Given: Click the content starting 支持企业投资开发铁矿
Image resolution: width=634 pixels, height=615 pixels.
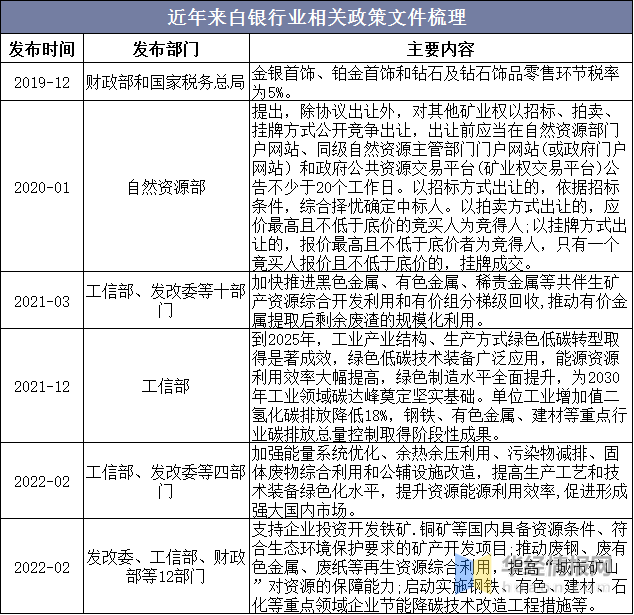Looking at the screenshot, I should pyautogui.click(x=440, y=567).
